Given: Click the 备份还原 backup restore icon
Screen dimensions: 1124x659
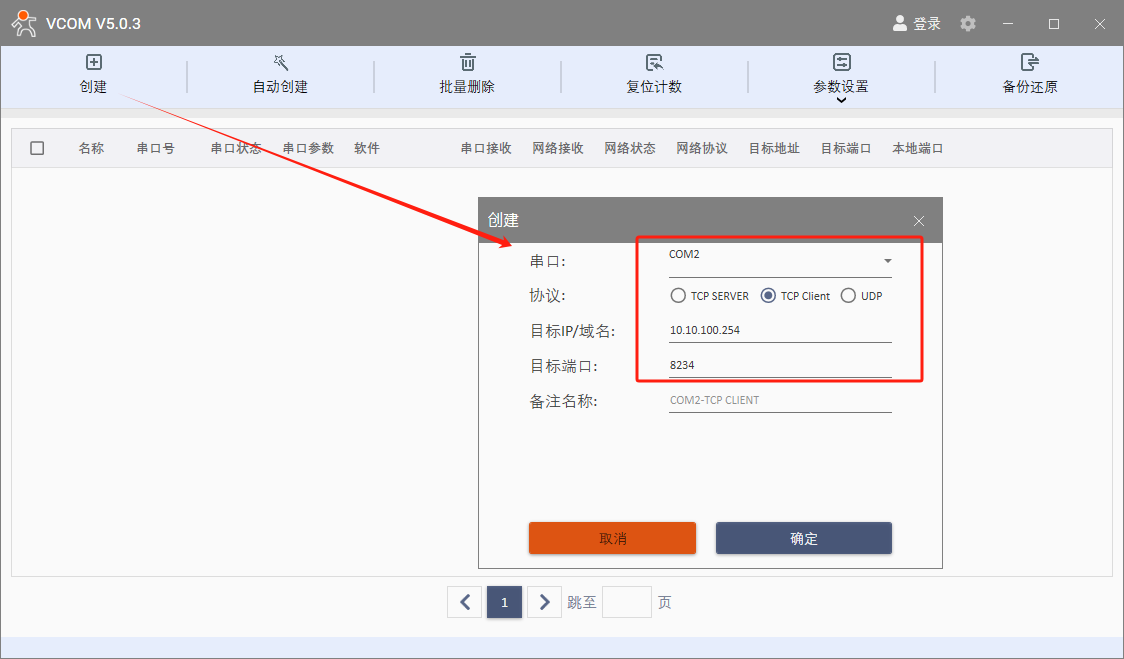Looking at the screenshot, I should tap(1029, 63).
